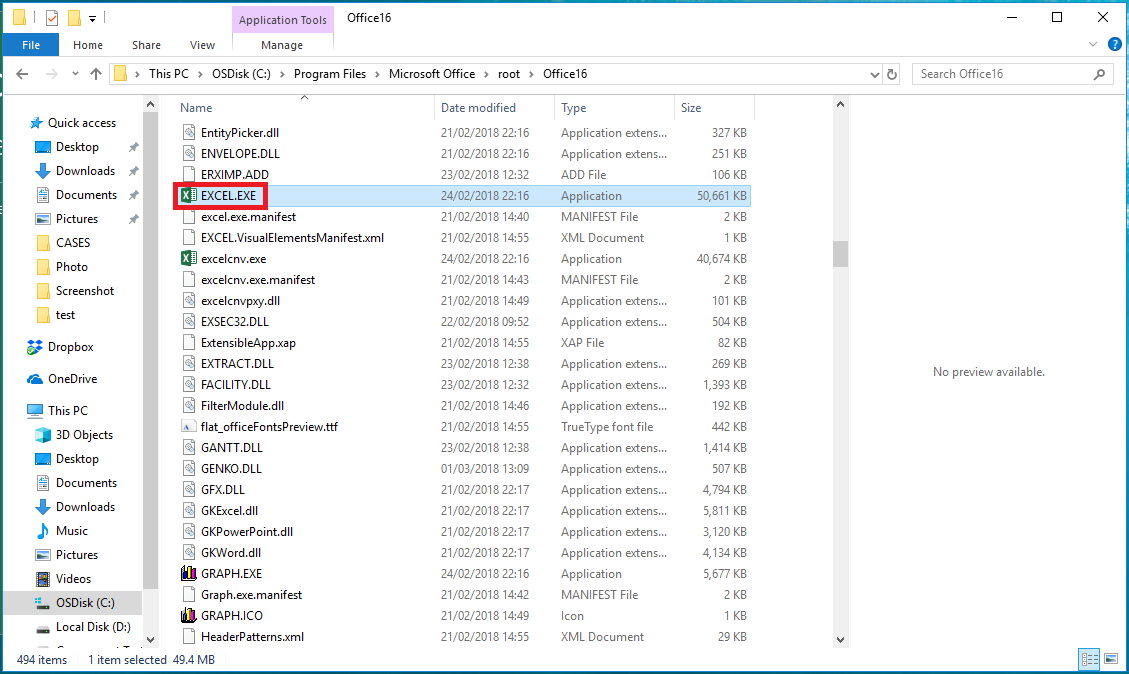Select the test folder in navigation pane
This screenshot has width=1129, height=674.
click(x=66, y=315)
